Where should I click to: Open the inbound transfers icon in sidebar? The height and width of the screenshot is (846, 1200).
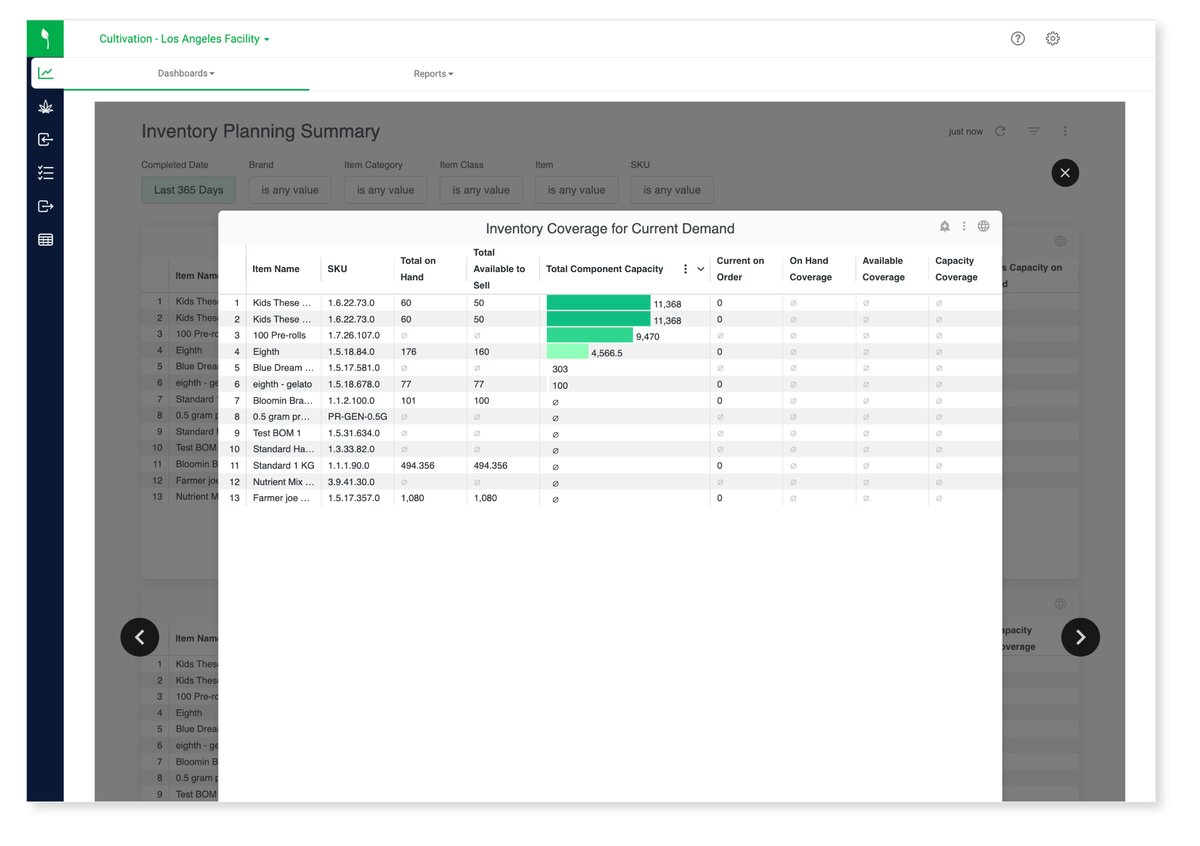[45, 140]
